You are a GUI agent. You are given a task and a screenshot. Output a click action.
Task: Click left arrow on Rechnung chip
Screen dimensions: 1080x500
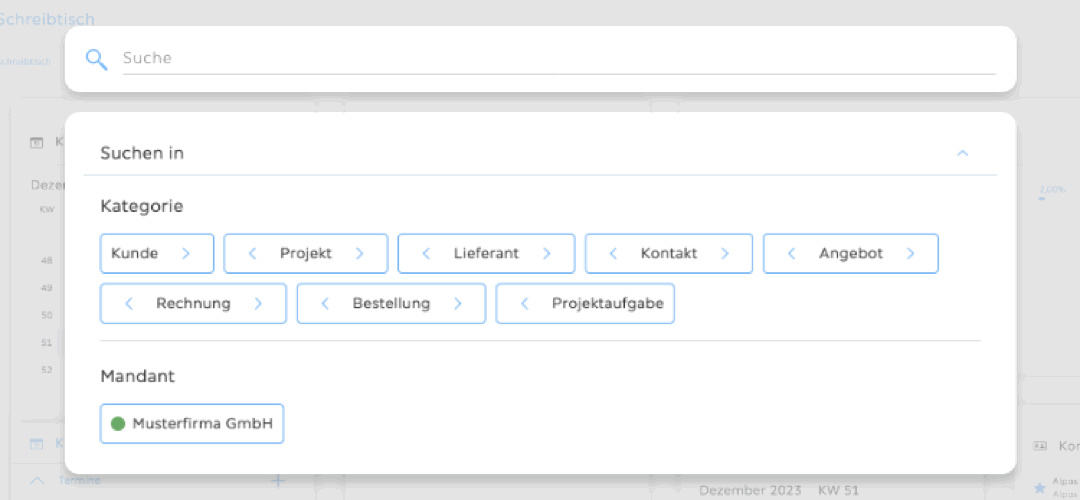[x=129, y=304]
